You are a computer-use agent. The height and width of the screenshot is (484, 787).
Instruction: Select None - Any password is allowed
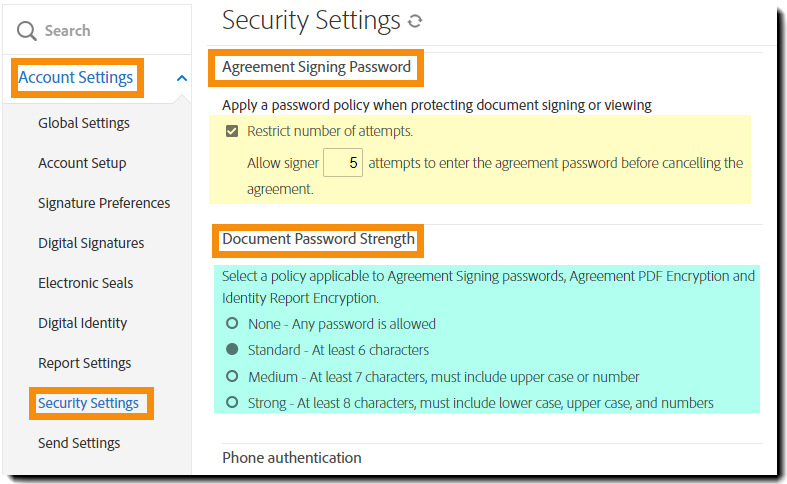(x=232, y=324)
